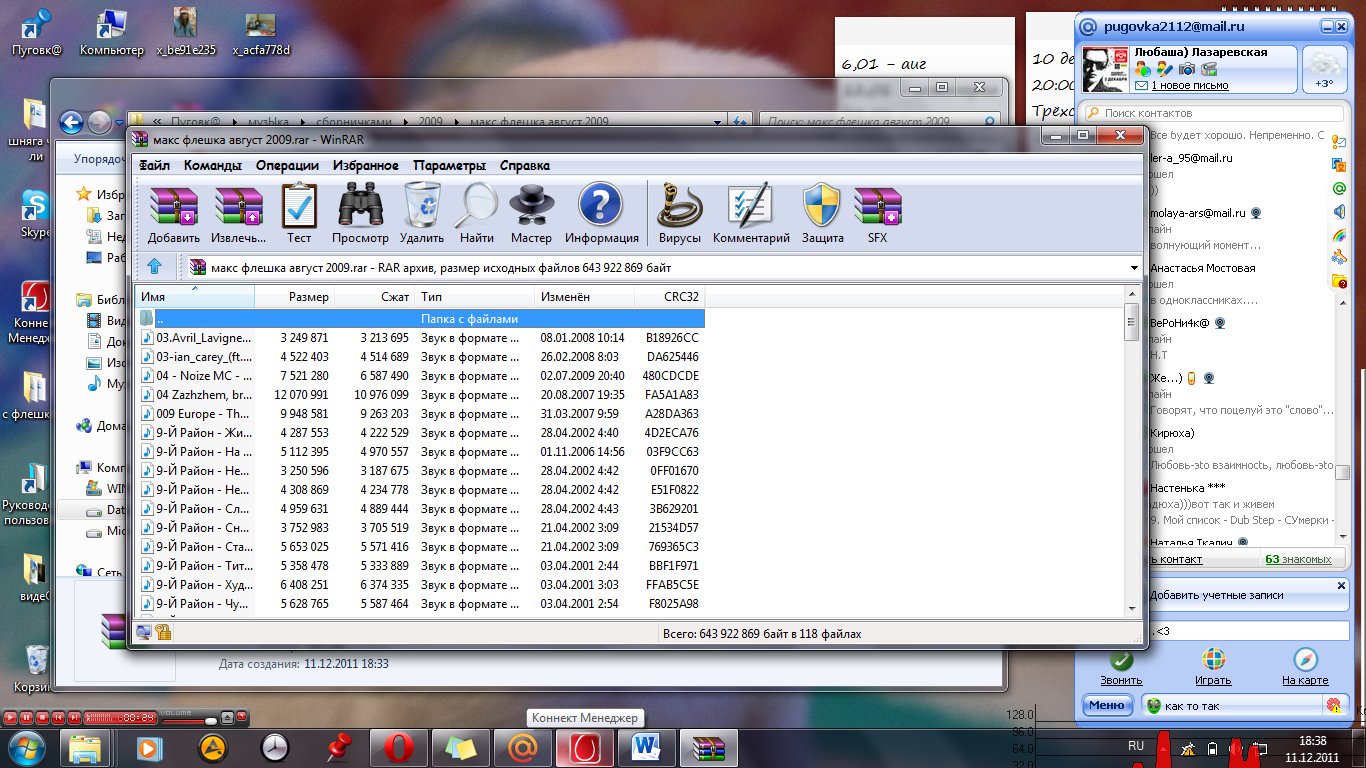Click the speaker icon in Agent sidebar
The height and width of the screenshot is (768, 1366).
point(1339,211)
